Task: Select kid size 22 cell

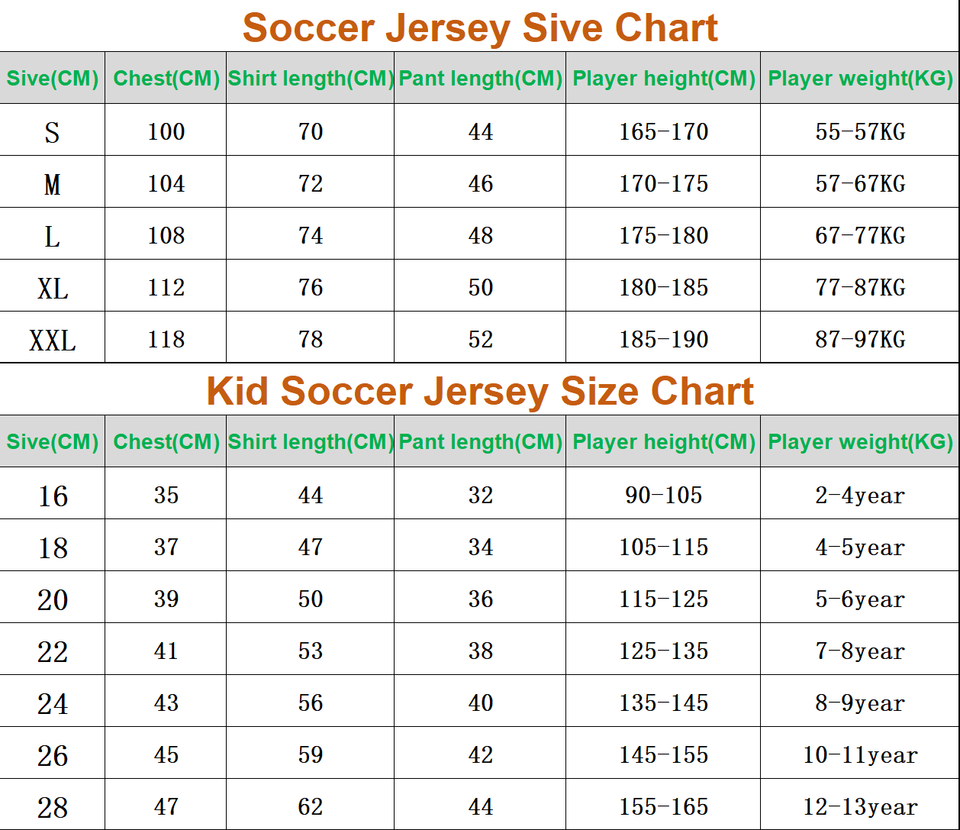Action: tap(52, 652)
